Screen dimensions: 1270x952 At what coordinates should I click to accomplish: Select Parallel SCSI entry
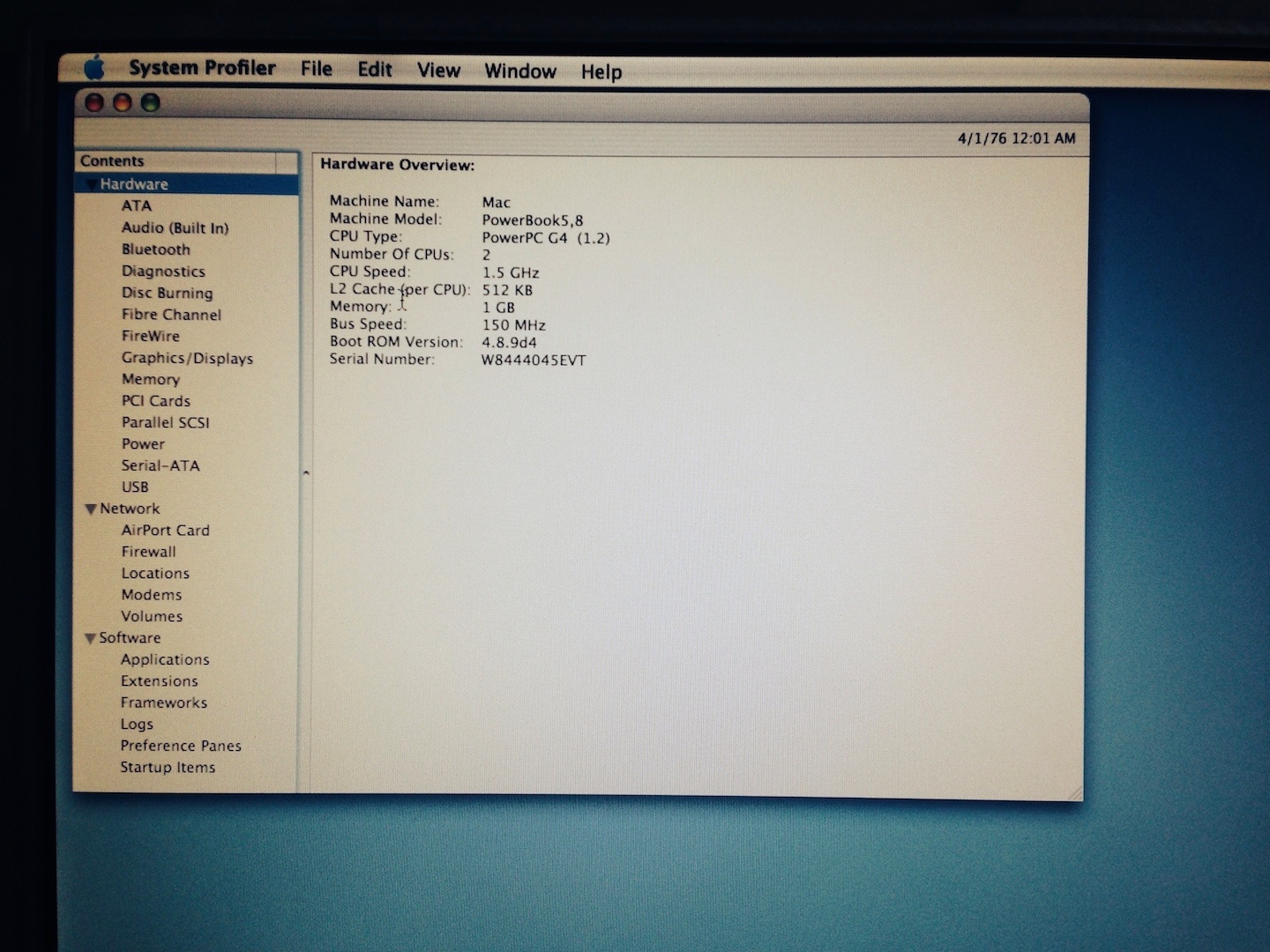click(x=165, y=422)
